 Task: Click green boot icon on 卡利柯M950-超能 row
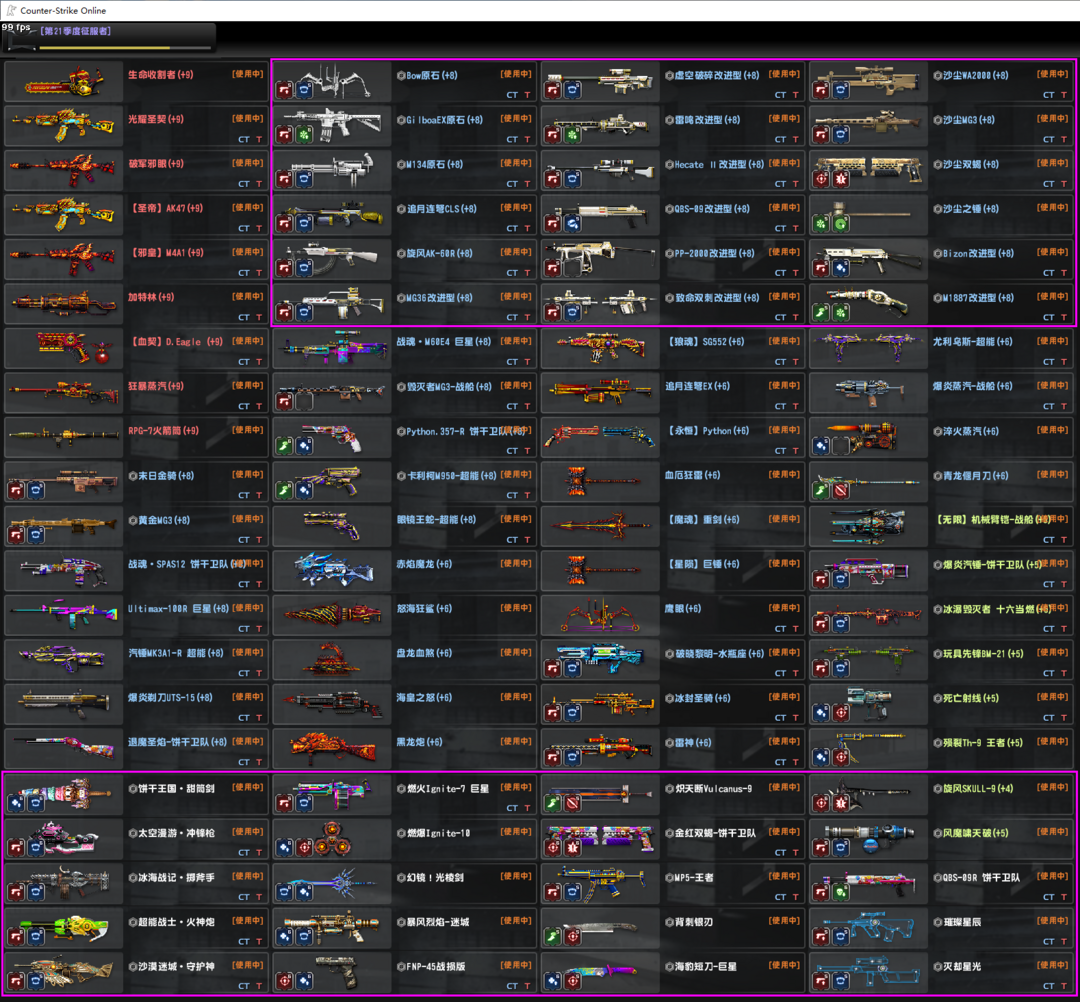click(284, 490)
